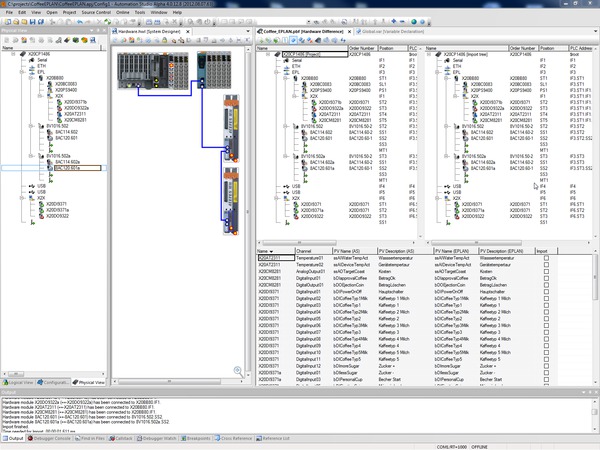Click the New file icon in main toolbar
This screenshot has width=600, height=450.
[6, 20]
